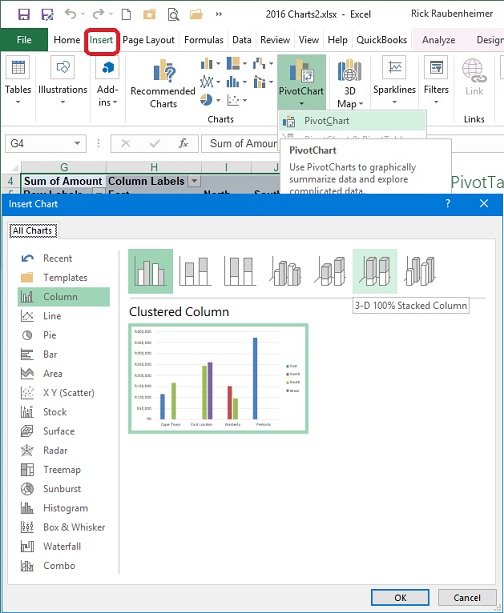Open the File tab

pyautogui.click(x=24, y=40)
